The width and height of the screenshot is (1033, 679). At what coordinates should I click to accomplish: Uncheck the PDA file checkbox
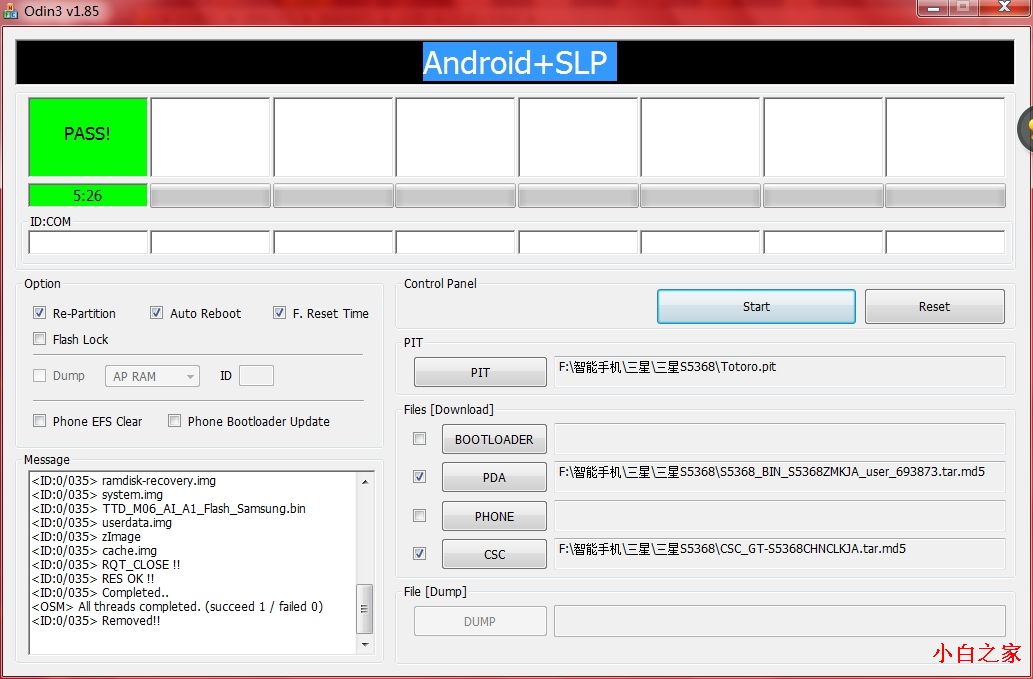419,477
